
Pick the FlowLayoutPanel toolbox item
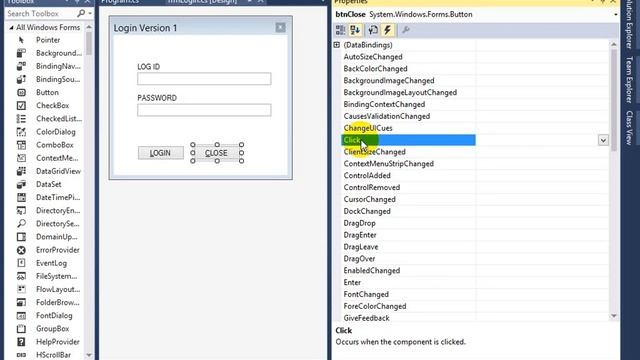pyautogui.click(x=48, y=289)
